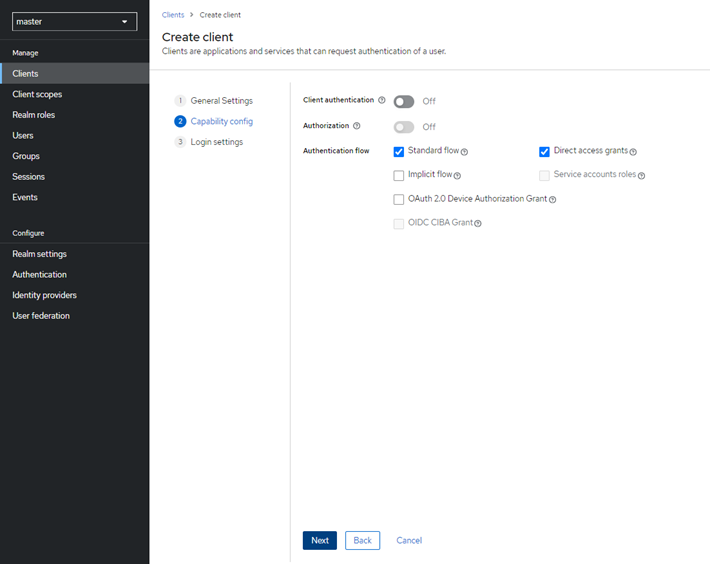Screen dimensions: 710x564
Task: Click help icon next to OIDC CIBA Grant
Action: pyautogui.click(x=478, y=224)
